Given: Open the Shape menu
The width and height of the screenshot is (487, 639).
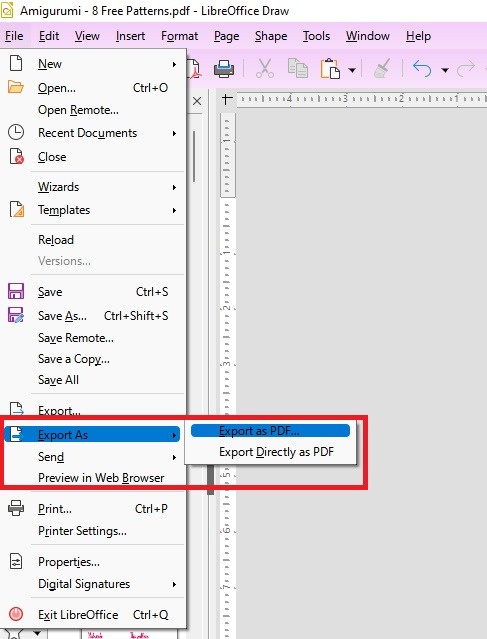Looking at the screenshot, I should point(271,36).
